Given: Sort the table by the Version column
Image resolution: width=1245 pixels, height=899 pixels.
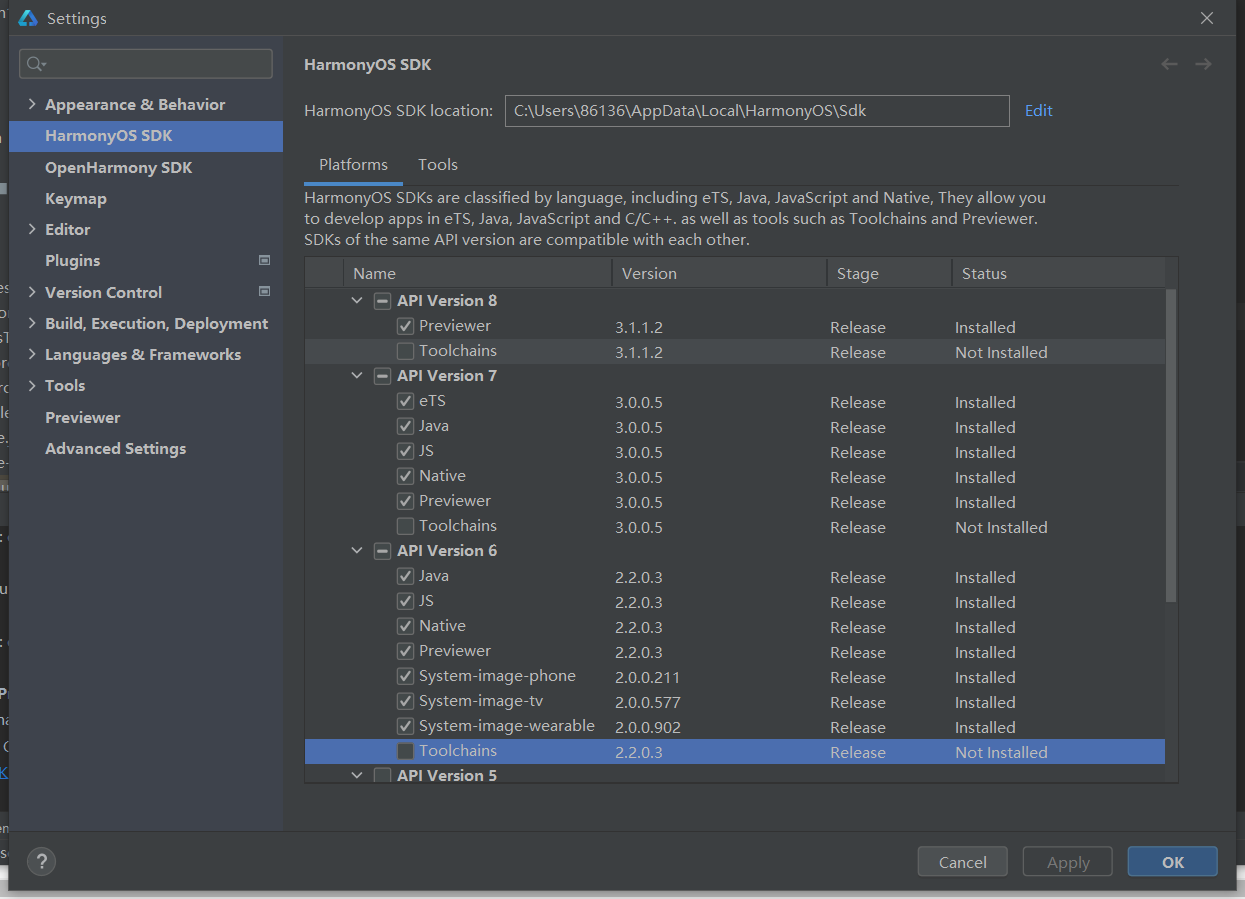Looking at the screenshot, I should [720, 273].
